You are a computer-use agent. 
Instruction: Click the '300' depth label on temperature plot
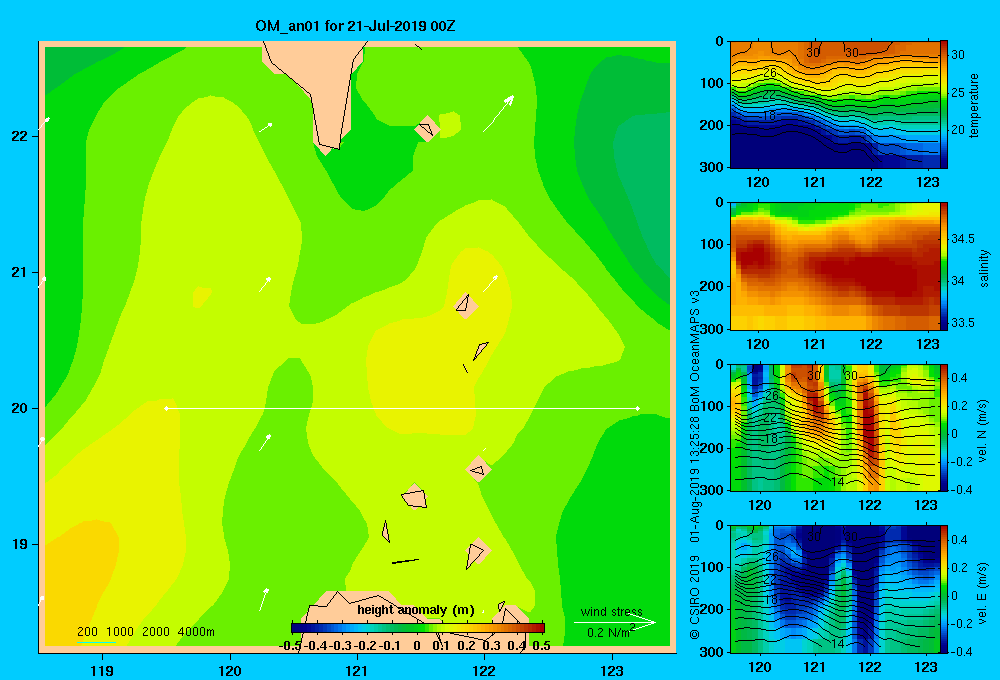click(712, 167)
